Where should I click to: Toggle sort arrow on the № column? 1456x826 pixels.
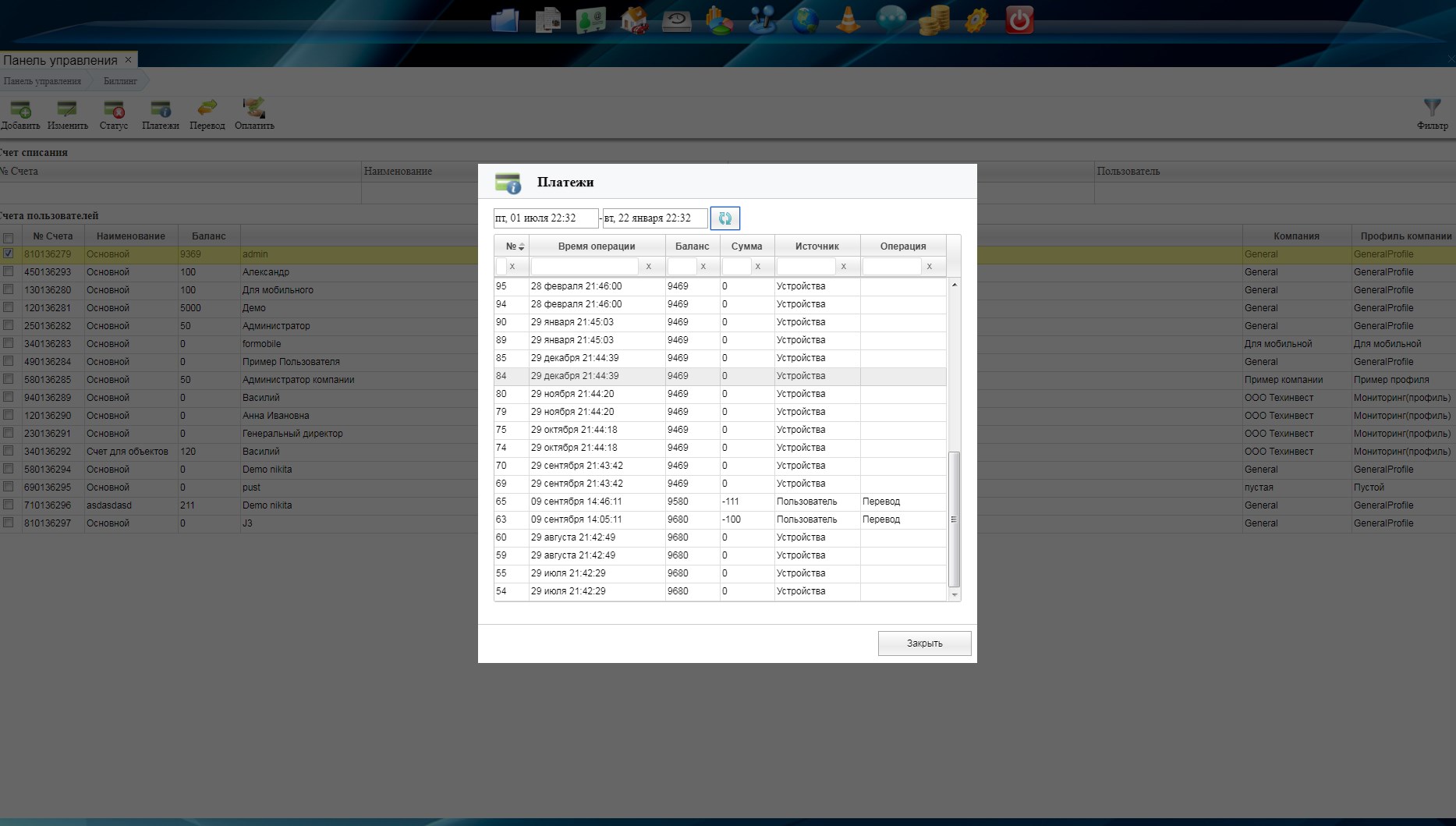[x=521, y=246]
